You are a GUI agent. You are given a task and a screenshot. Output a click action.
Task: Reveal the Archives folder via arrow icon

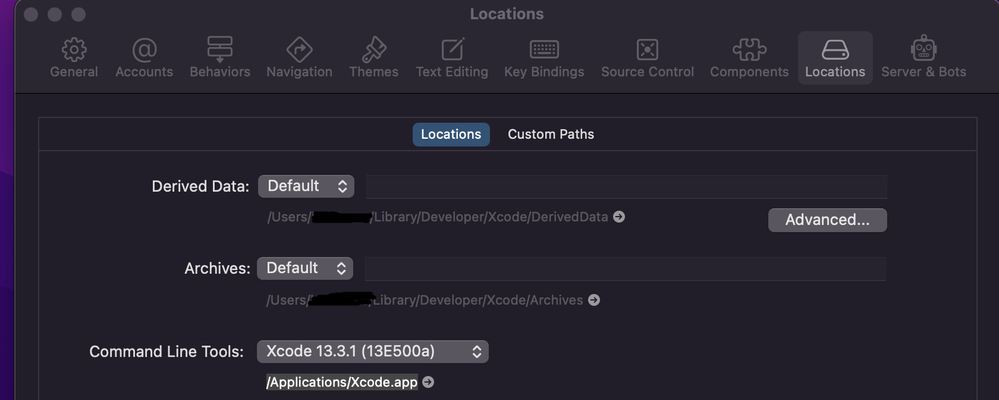(x=594, y=300)
